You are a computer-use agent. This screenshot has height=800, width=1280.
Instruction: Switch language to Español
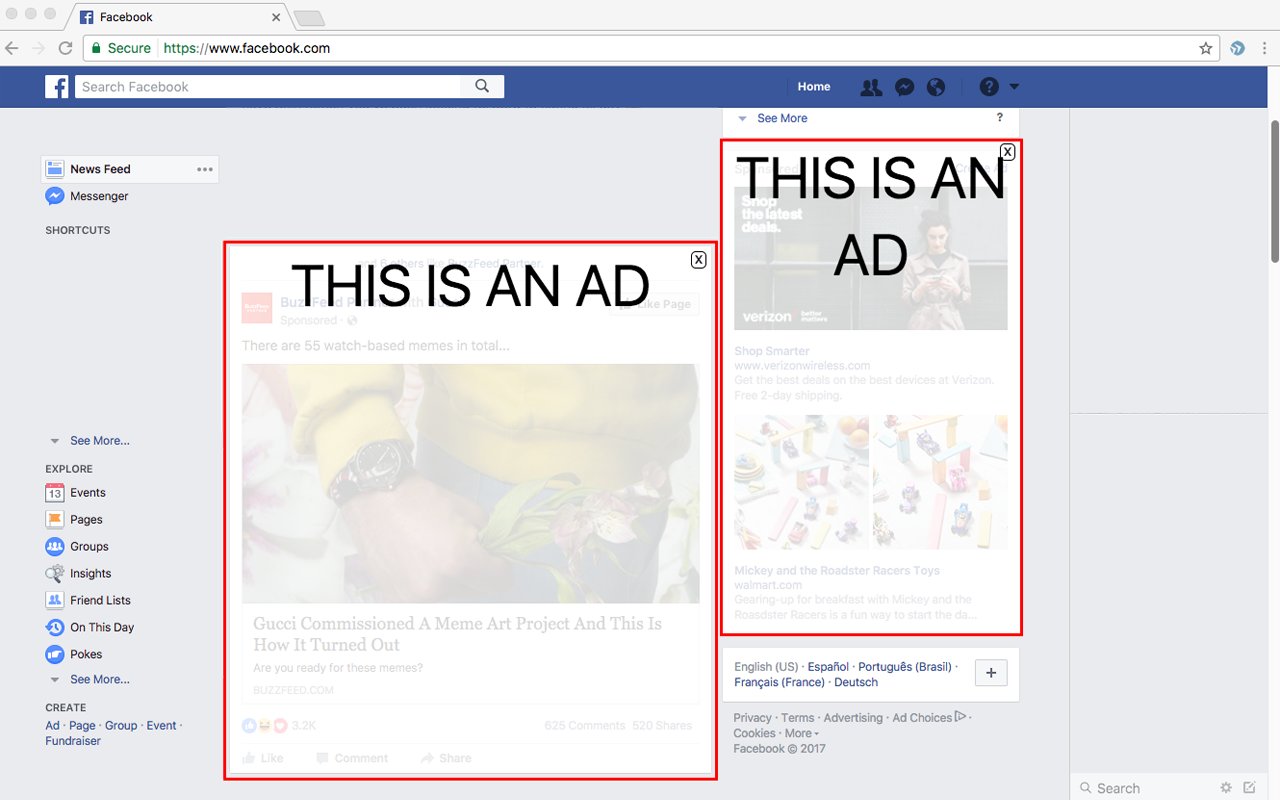(x=827, y=666)
